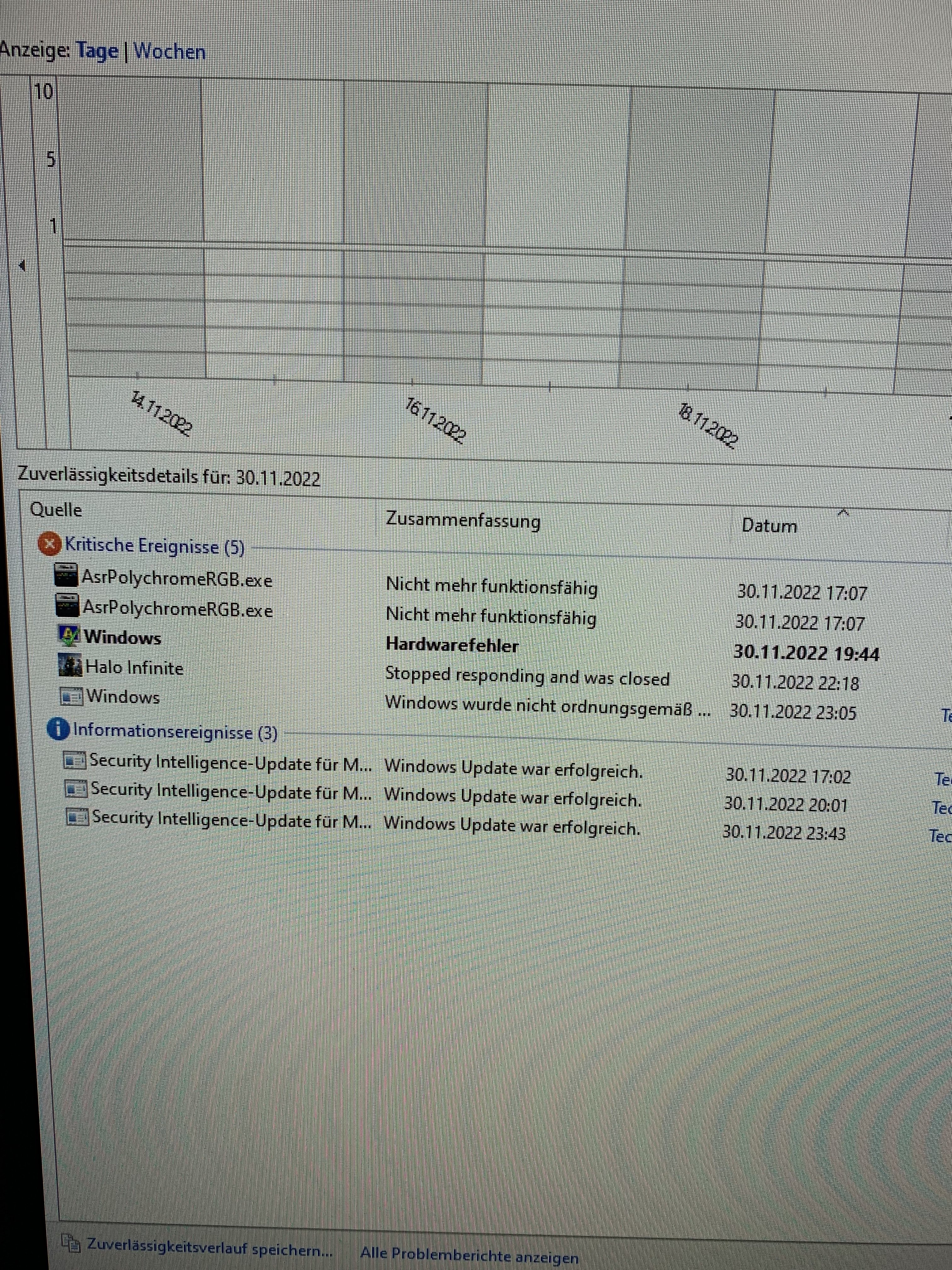Switch view to Wochen
952x1270 pixels.
pyautogui.click(x=169, y=52)
